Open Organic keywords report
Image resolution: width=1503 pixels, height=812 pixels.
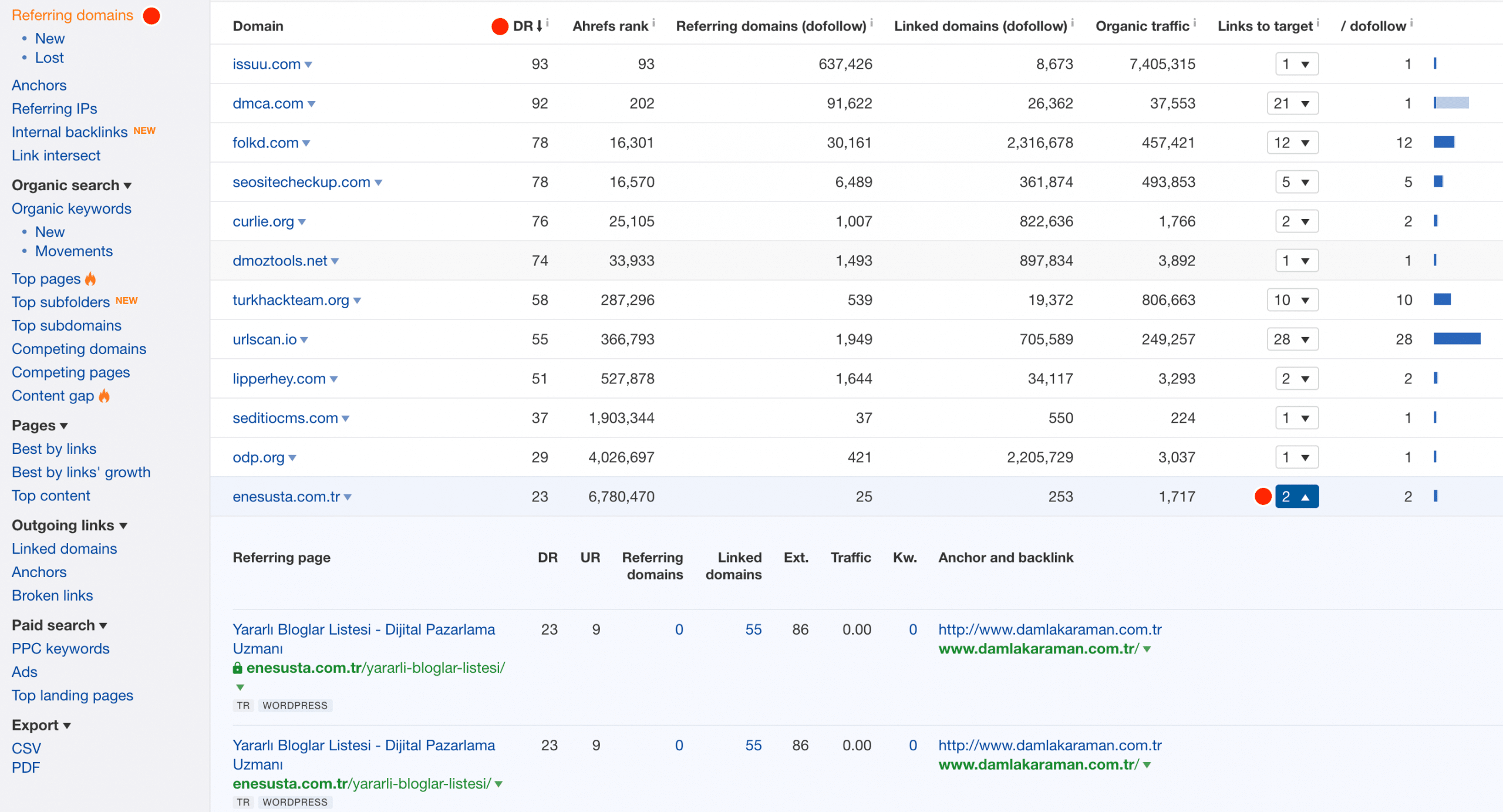point(71,208)
